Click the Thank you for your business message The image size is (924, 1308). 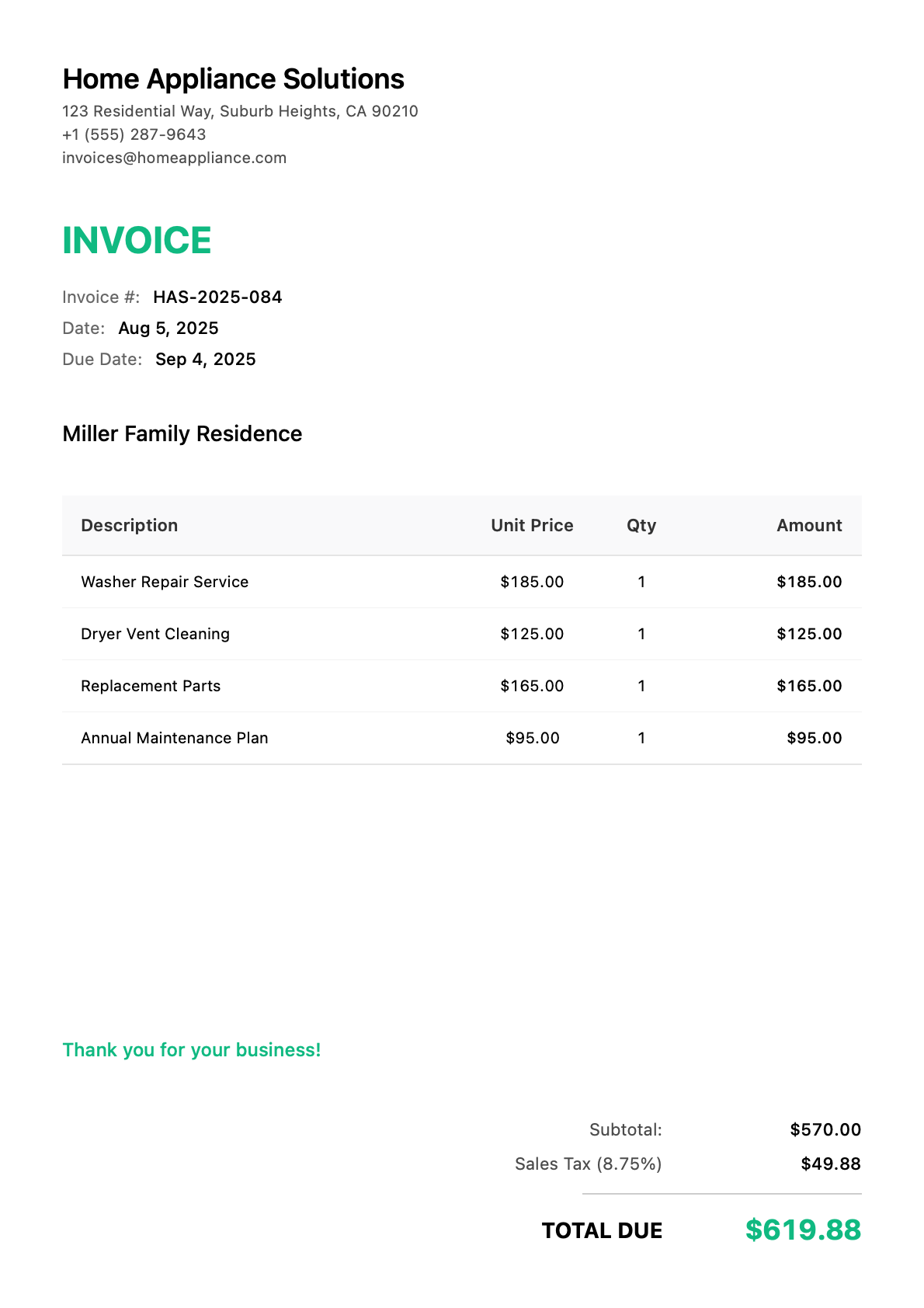point(192,1050)
